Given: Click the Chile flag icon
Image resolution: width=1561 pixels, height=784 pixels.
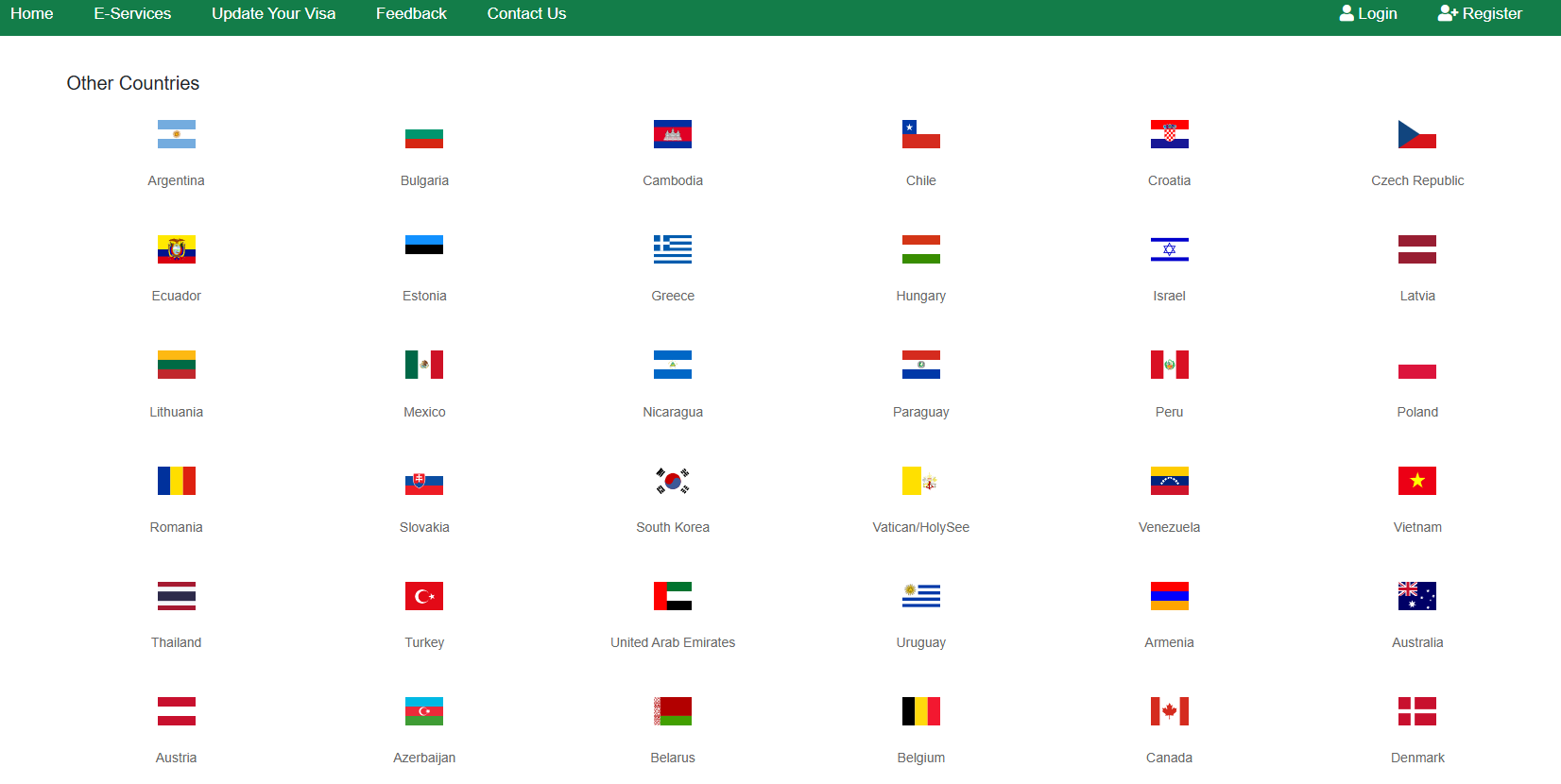Looking at the screenshot, I should tap(921, 134).
